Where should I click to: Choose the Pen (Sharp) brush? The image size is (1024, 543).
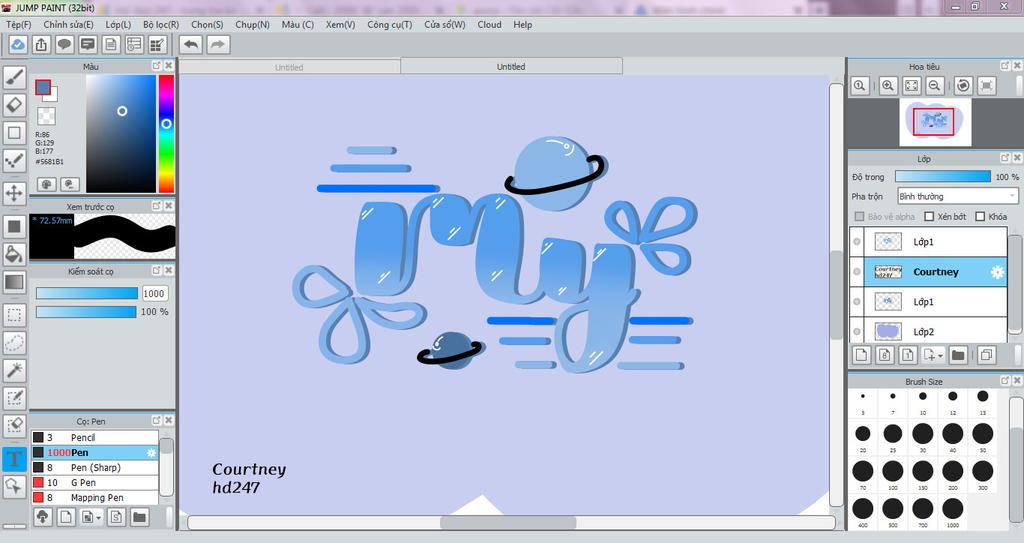(95, 467)
